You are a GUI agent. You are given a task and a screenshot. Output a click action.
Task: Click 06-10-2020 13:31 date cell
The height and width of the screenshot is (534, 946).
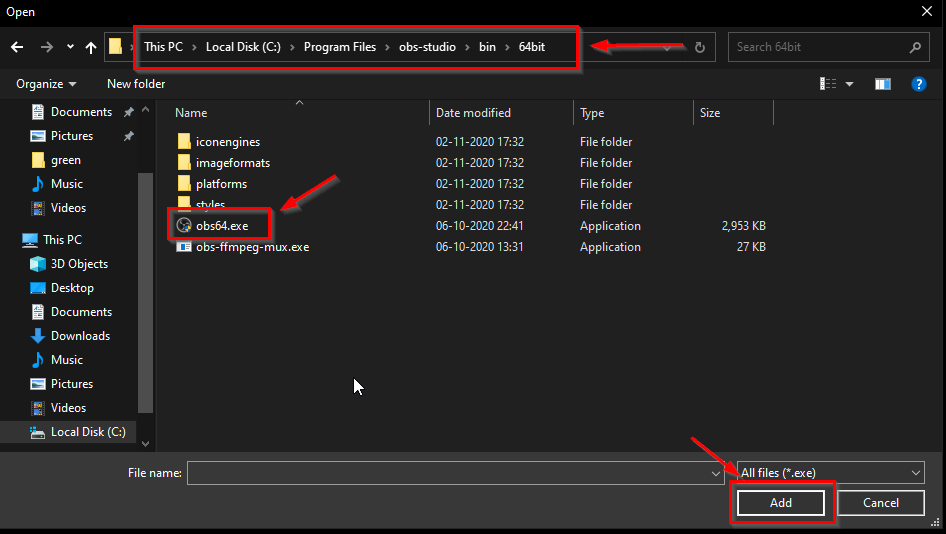point(480,247)
